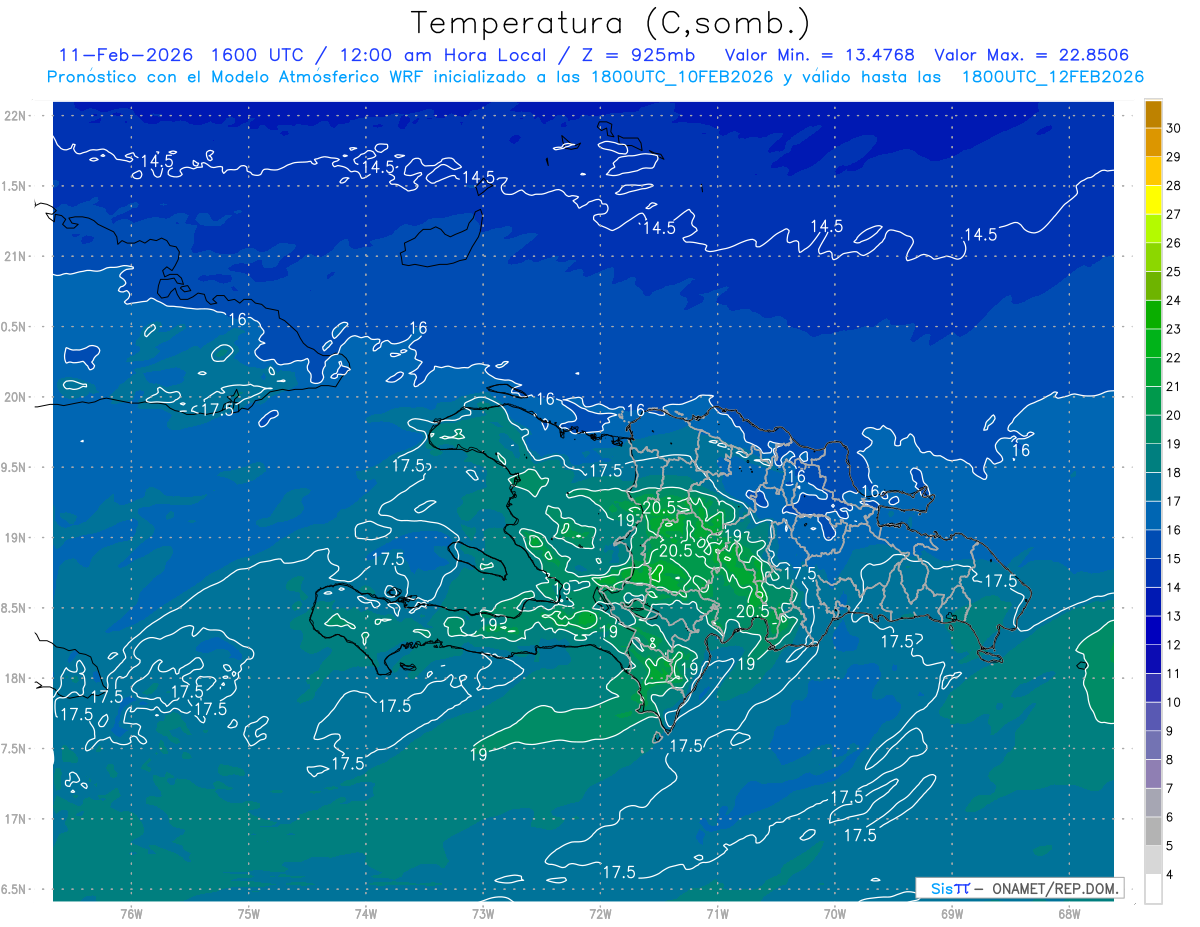The width and height of the screenshot is (1200, 927).
Task: Click the color bar segment between 11 and 12
Action: (x=1153, y=658)
